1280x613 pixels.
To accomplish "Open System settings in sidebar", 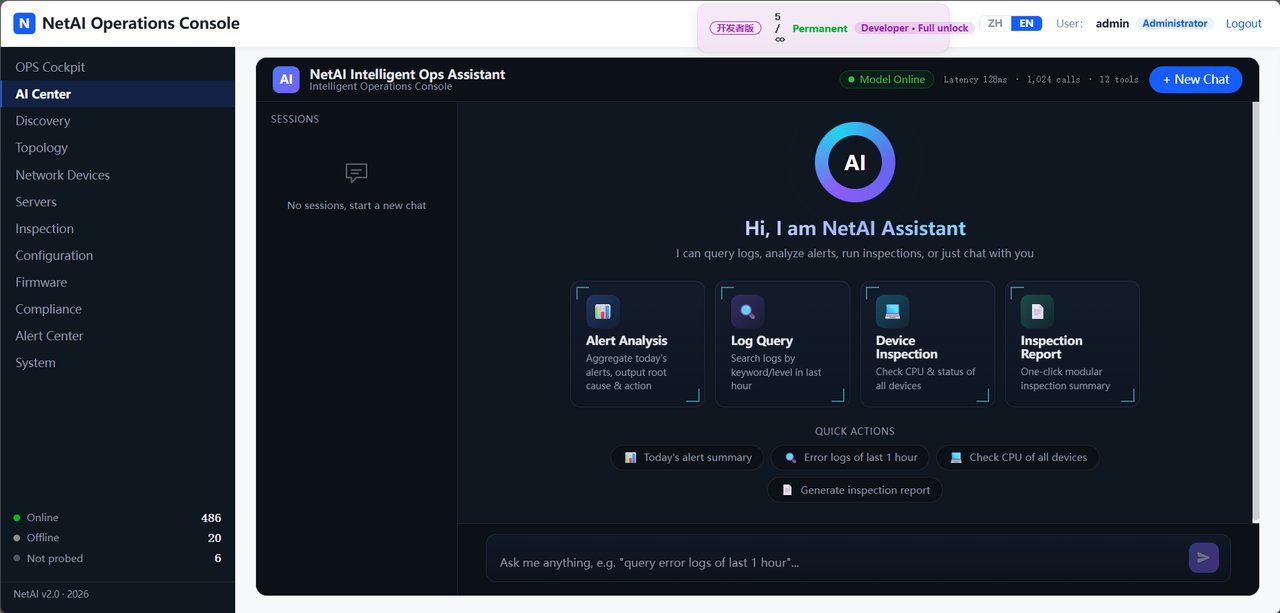I will coord(118,363).
